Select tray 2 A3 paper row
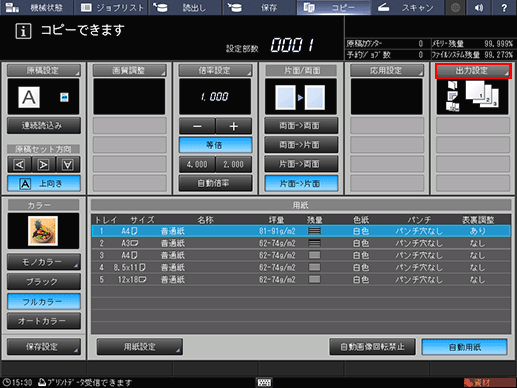 (301, 243)
